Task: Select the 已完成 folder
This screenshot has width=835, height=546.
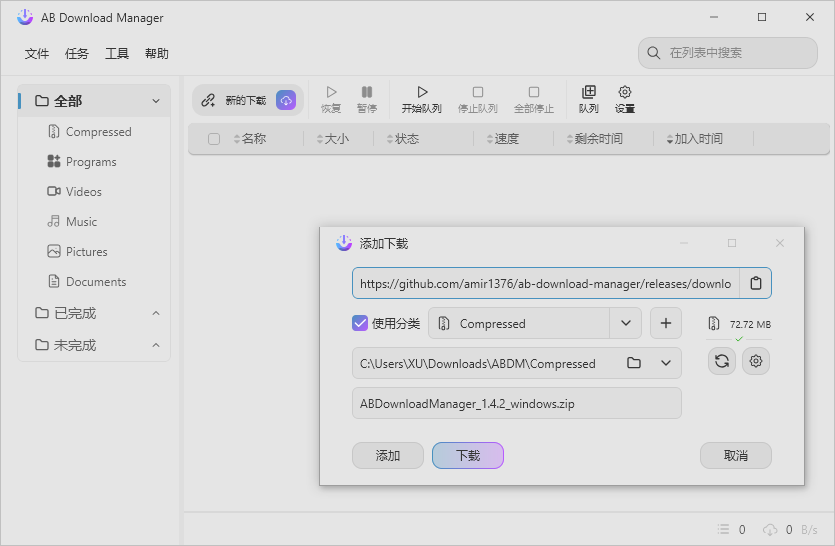Action: pos(95,313)
